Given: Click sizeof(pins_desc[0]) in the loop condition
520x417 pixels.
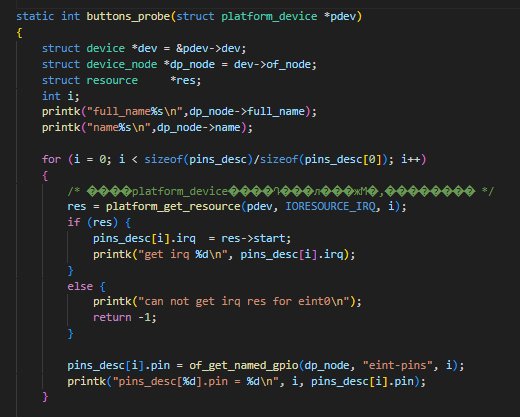Looking at the screenshot, I should click(324, 159).
